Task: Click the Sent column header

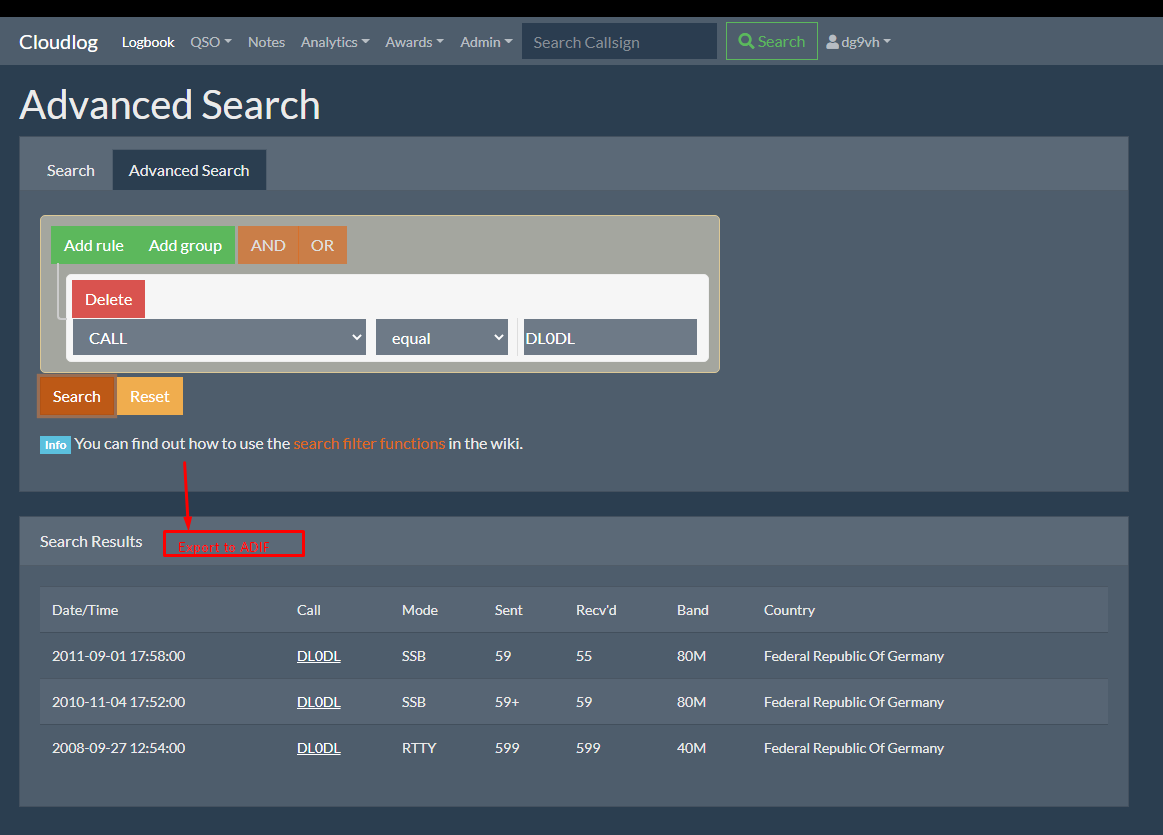Action: pyautogui.click(x=509, y=610)
